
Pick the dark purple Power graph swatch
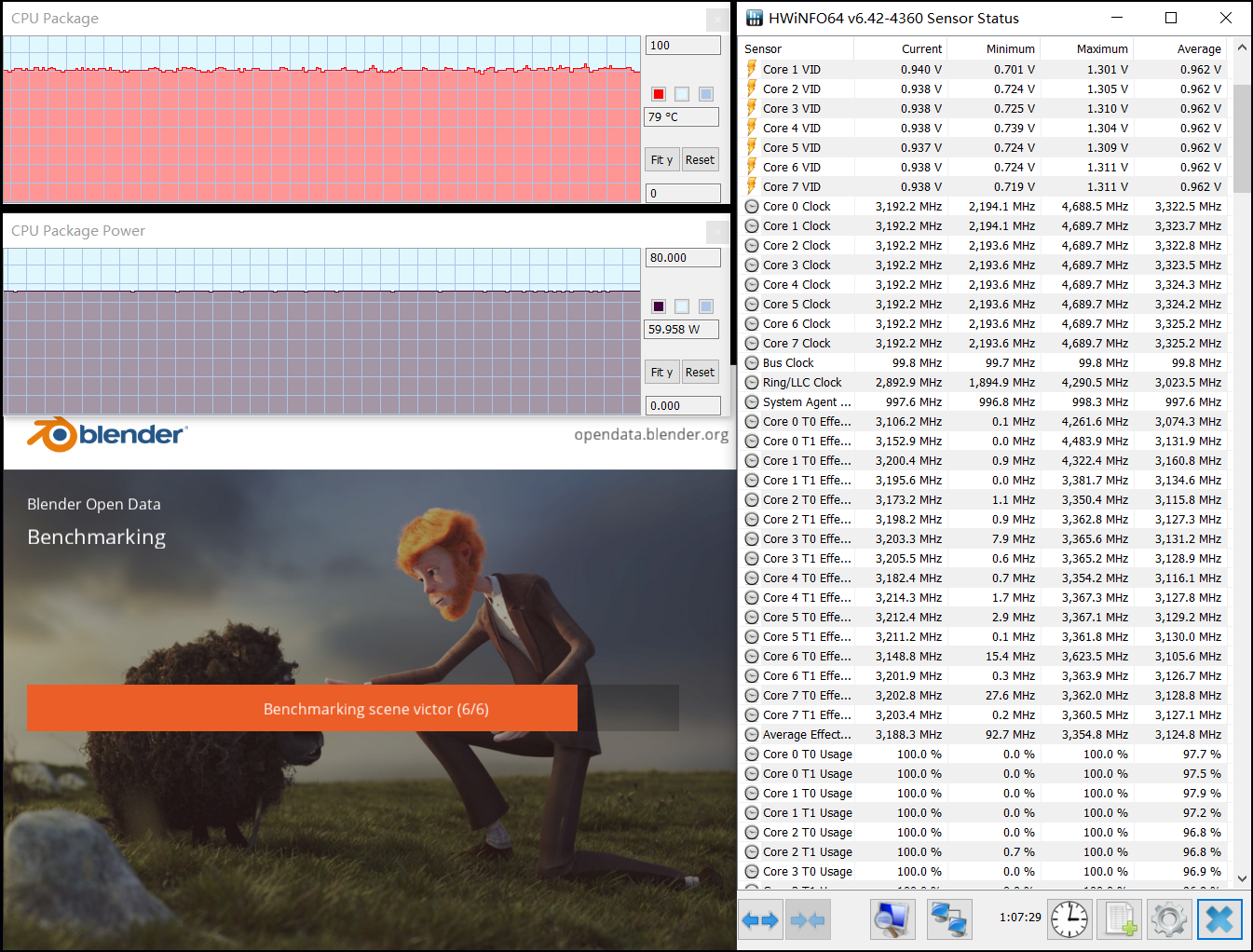point(659,306)
